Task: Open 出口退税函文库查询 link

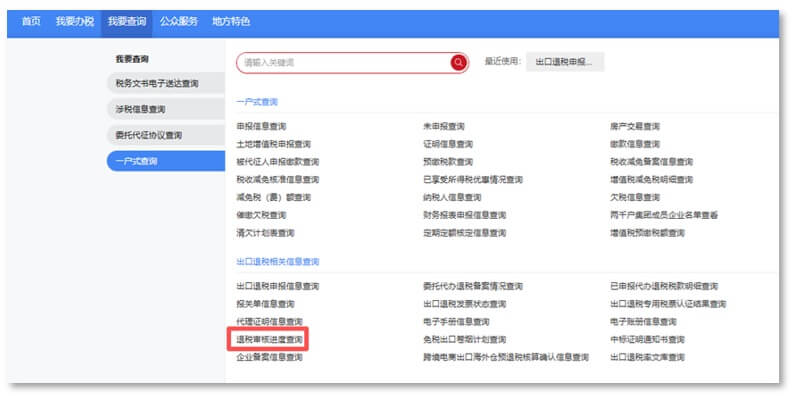Action: point(648,358)
